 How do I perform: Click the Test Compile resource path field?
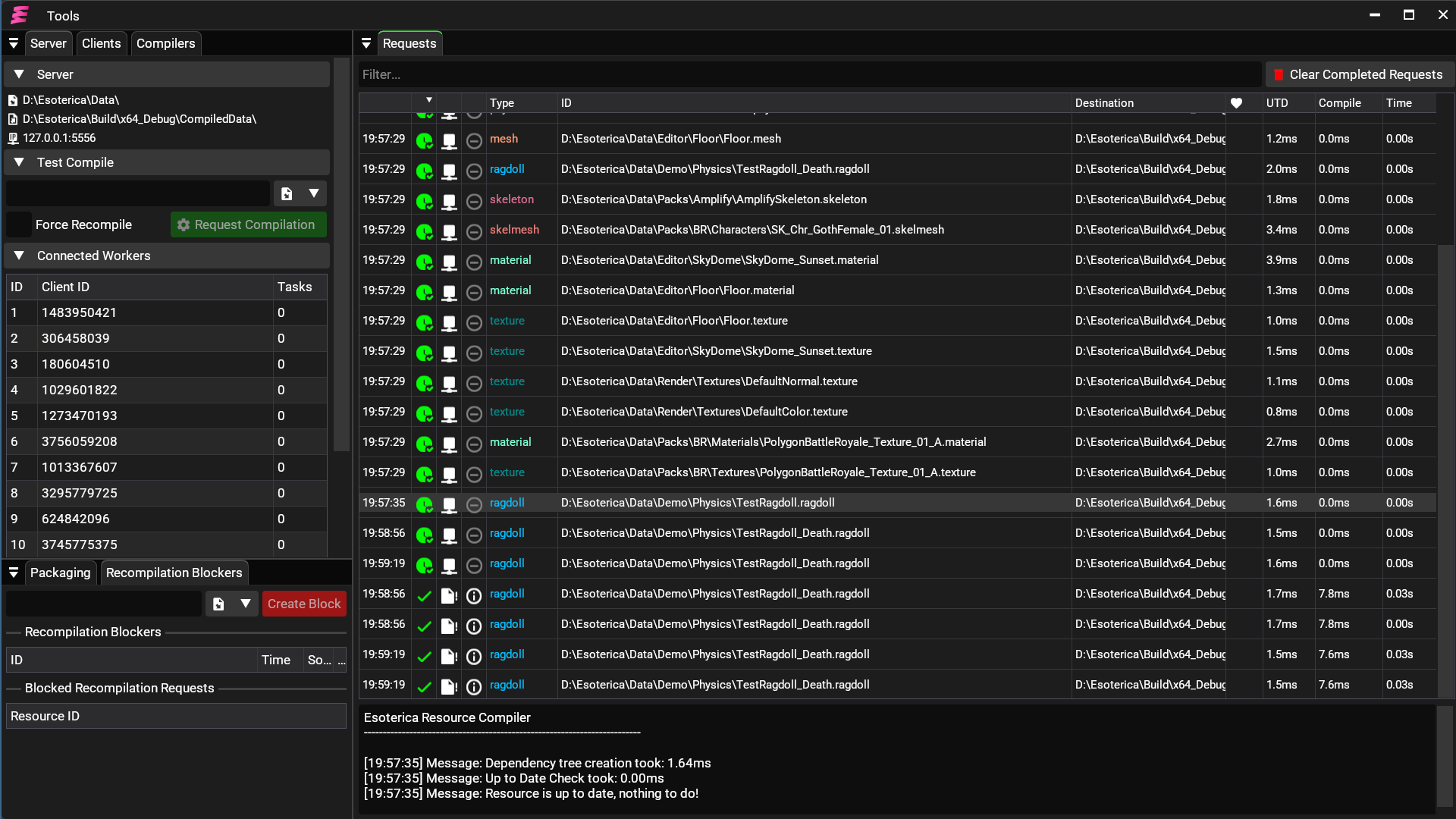click(138, 194)
